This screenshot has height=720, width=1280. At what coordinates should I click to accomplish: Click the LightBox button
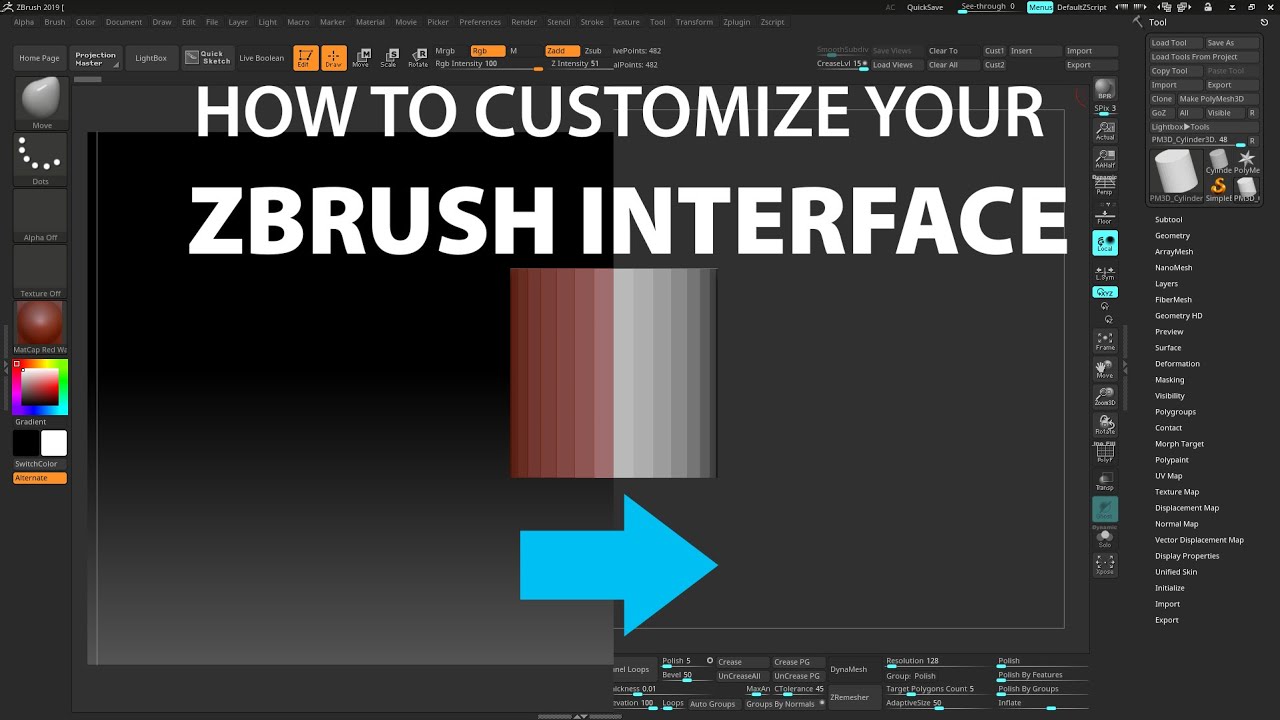click(x=151, y=58)
